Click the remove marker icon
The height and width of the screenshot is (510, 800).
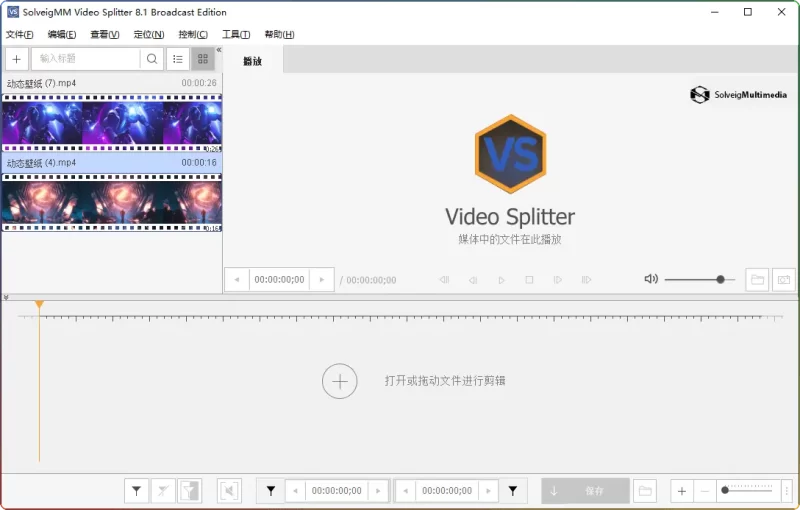click(163, 491)
